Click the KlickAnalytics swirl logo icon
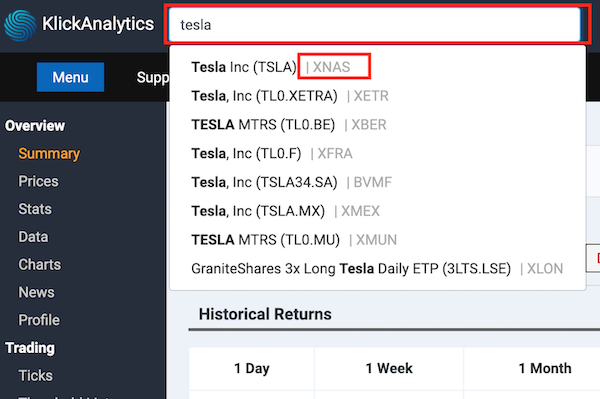The image size is (600, 399). (x=20, y=25)
